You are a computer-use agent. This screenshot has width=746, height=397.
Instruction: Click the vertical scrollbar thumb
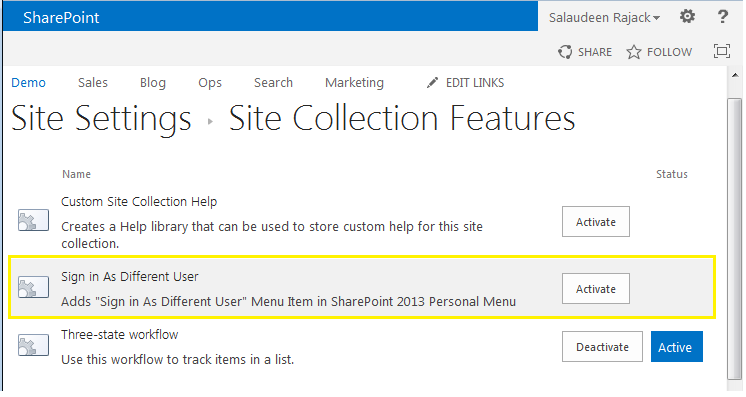click(735, 239)
